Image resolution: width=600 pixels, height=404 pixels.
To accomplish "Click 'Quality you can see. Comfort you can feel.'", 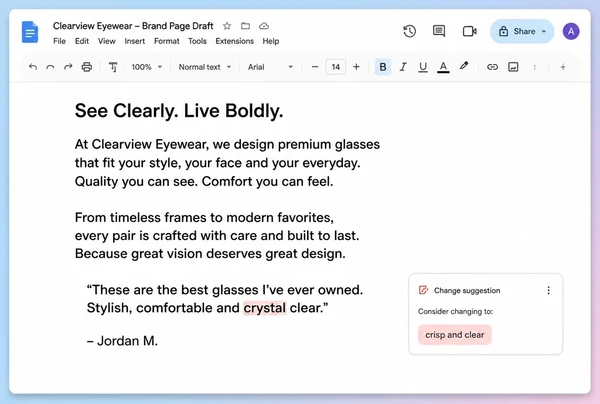I will (204, 181).
